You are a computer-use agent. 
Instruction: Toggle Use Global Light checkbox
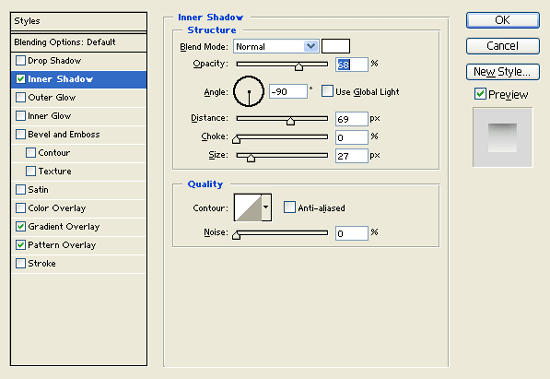click(x=327, y=91)
